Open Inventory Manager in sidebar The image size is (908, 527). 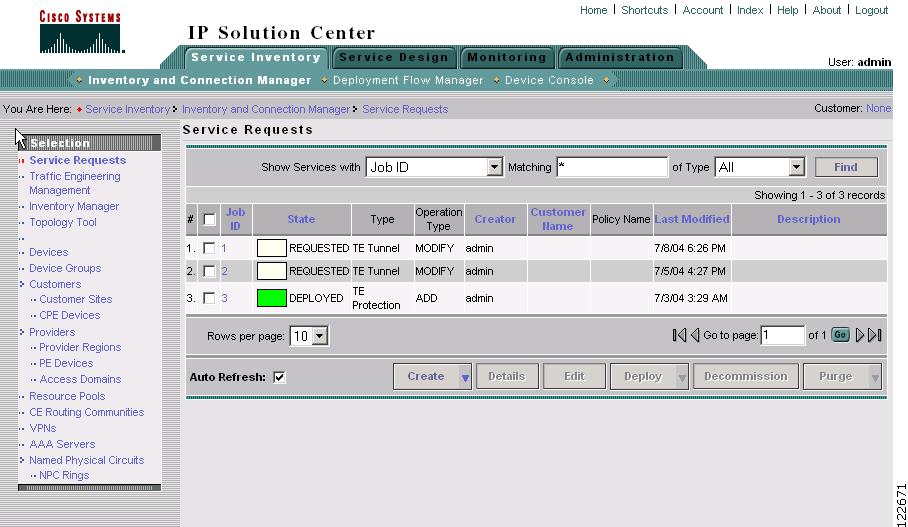coord(74,206)
